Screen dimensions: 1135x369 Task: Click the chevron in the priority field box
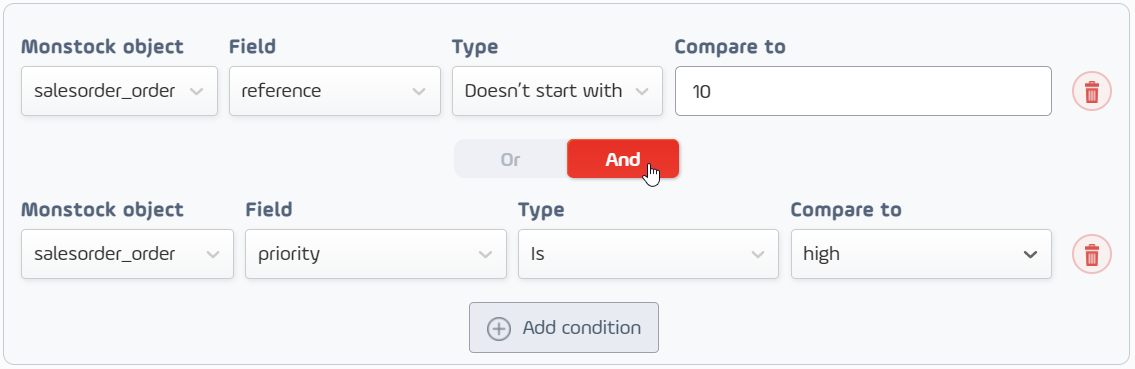pyautogui.click(x=485, y=254)
